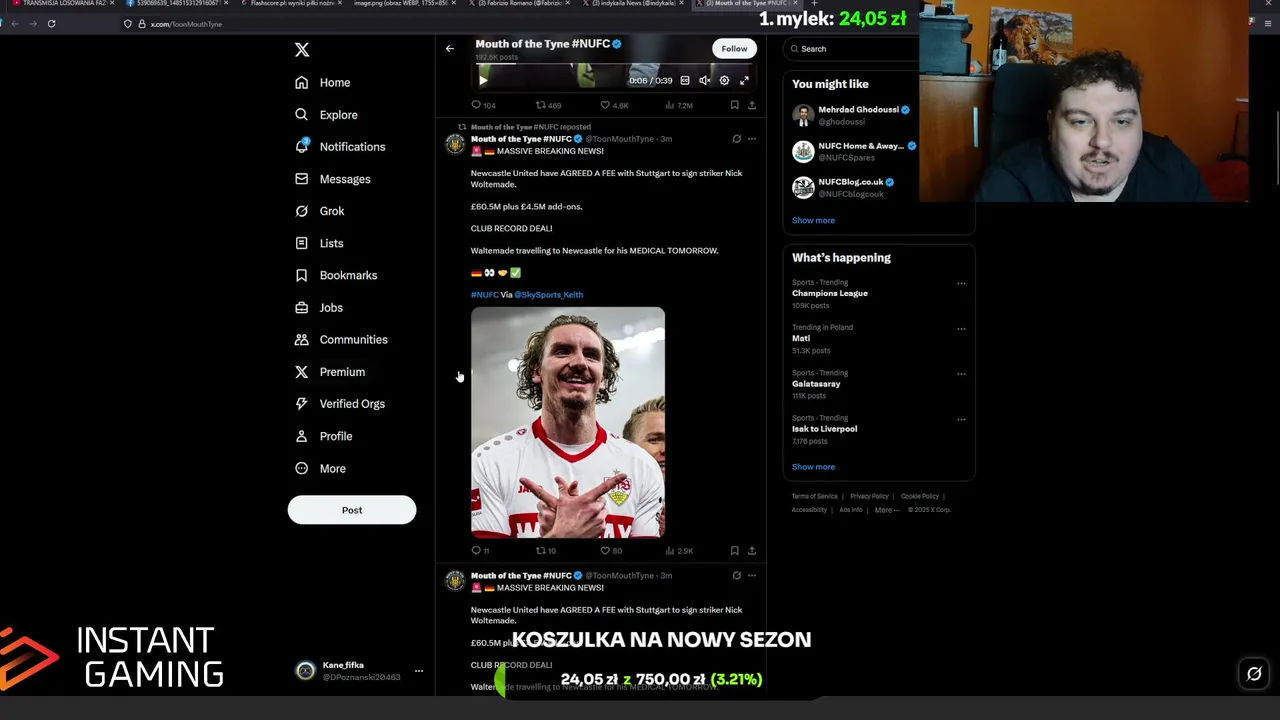The width and height of the screenshot is (1280, 720).
Task: Play the video at the top of the feed
Action: coord(483,80)
